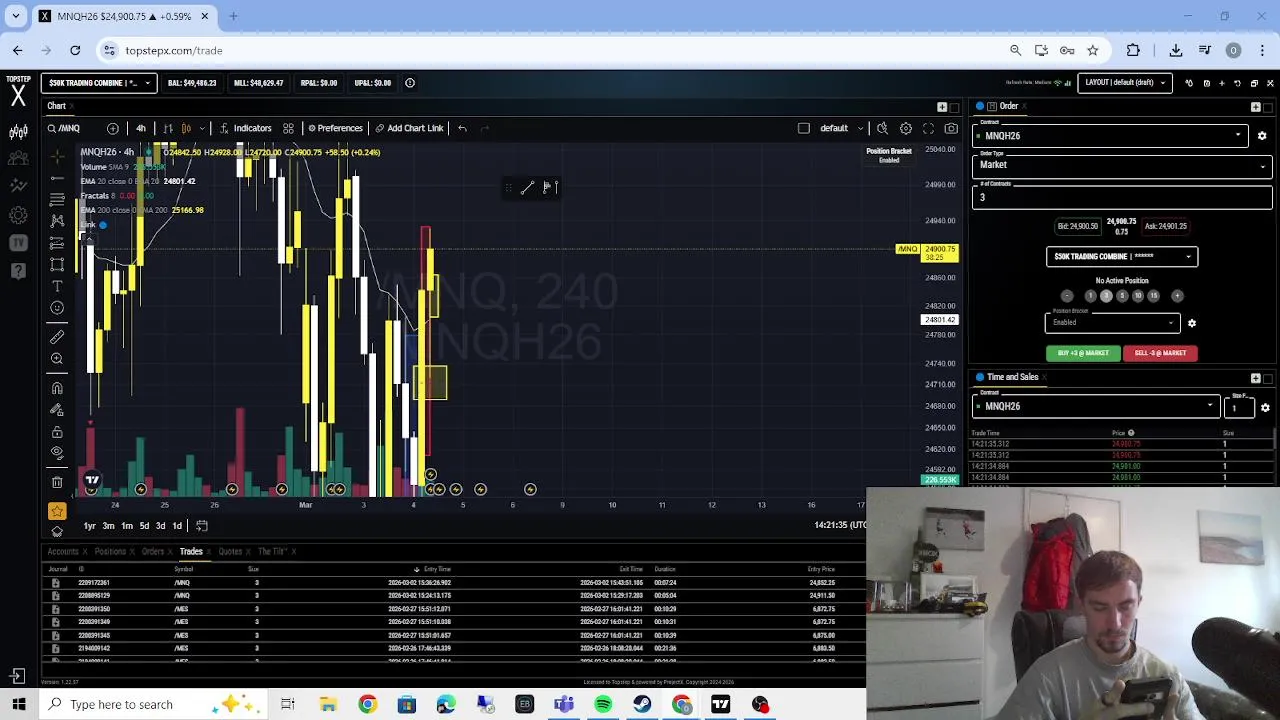Screen dimensions: 1280x720
Task: Open the journal icon for trade 2209172361
Action: 55,583
